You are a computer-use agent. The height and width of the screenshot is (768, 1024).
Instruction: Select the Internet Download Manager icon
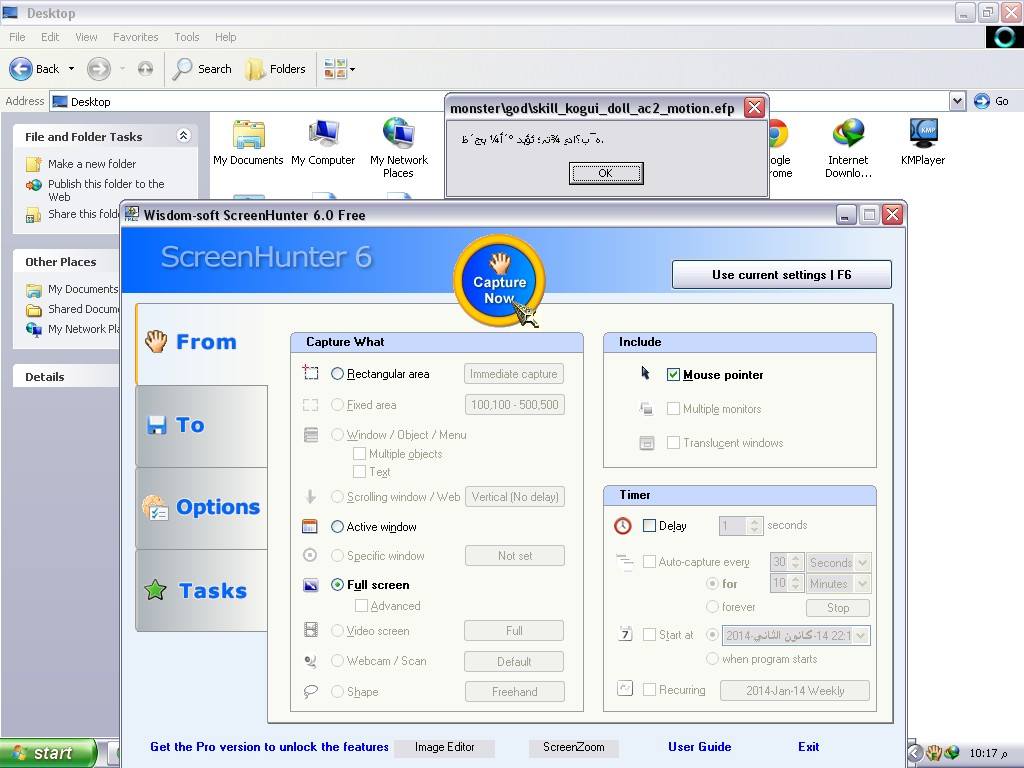[848, 148]
